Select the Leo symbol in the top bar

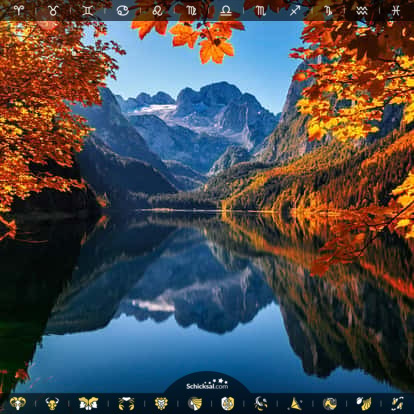pos(157,10)
